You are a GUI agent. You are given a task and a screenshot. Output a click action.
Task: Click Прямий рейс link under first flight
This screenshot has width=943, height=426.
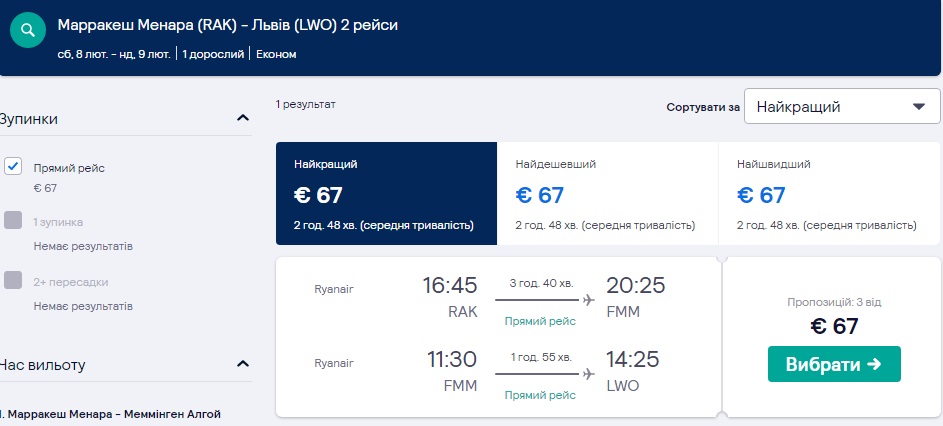point(540,322)
